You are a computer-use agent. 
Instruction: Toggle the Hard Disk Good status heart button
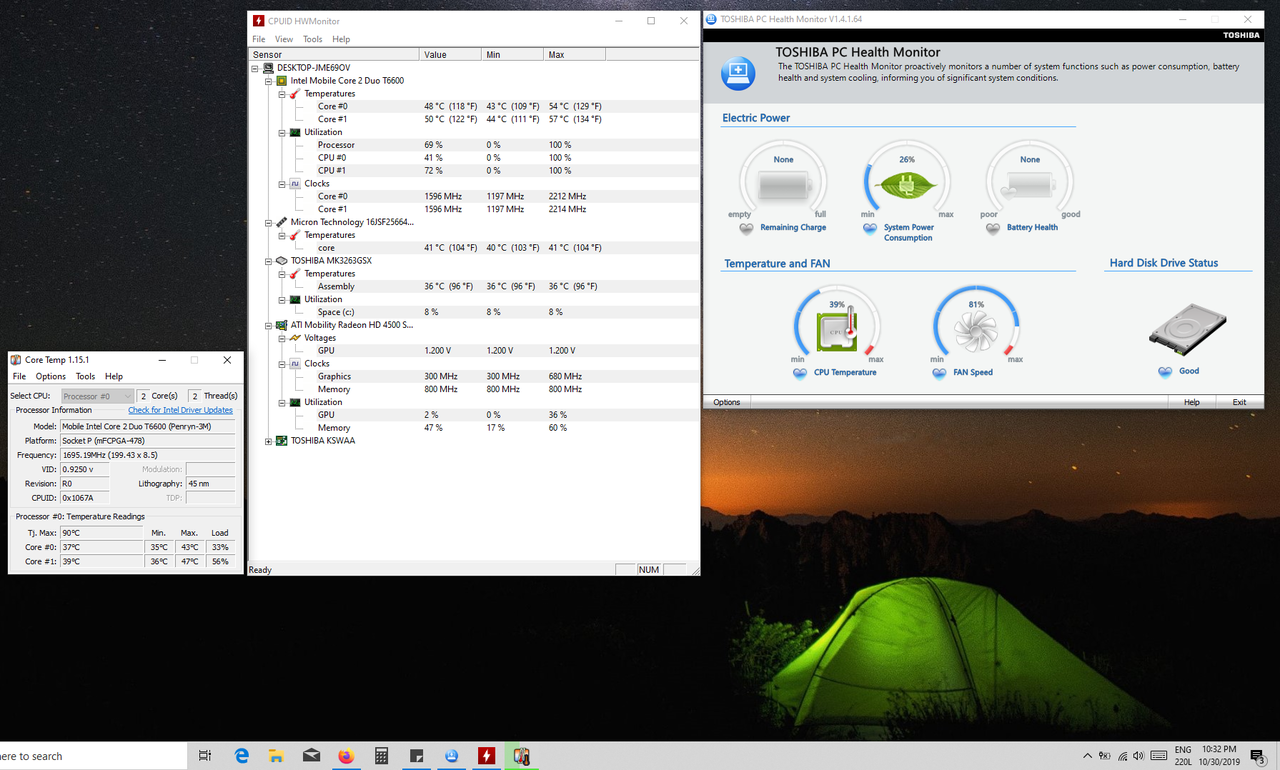click(x=1165, y=372)
